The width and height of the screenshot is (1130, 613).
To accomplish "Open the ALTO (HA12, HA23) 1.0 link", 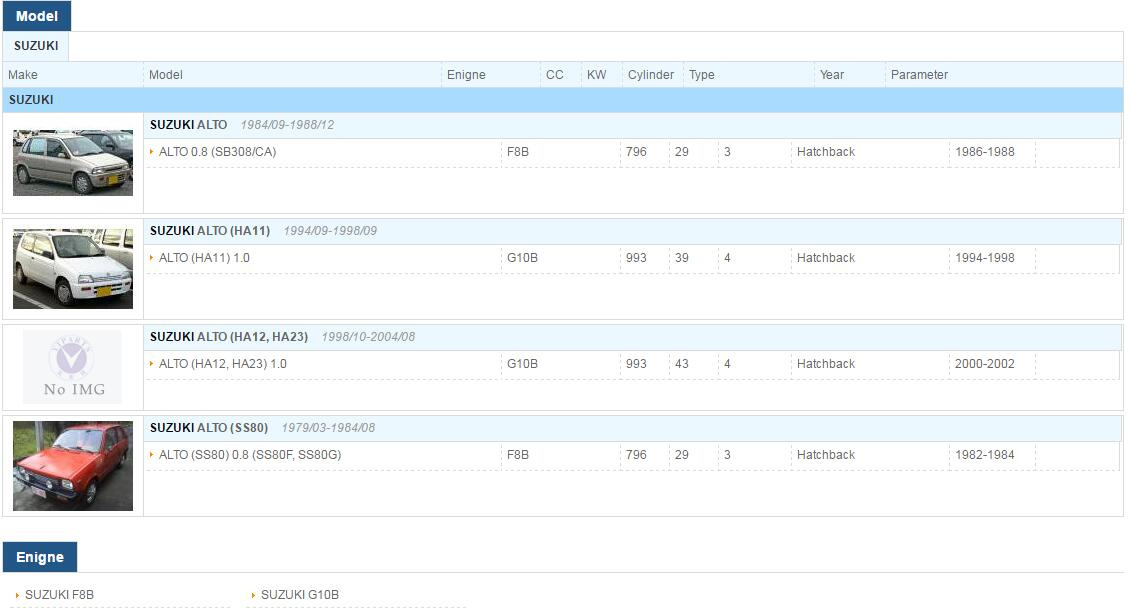I will click(223, 364).
